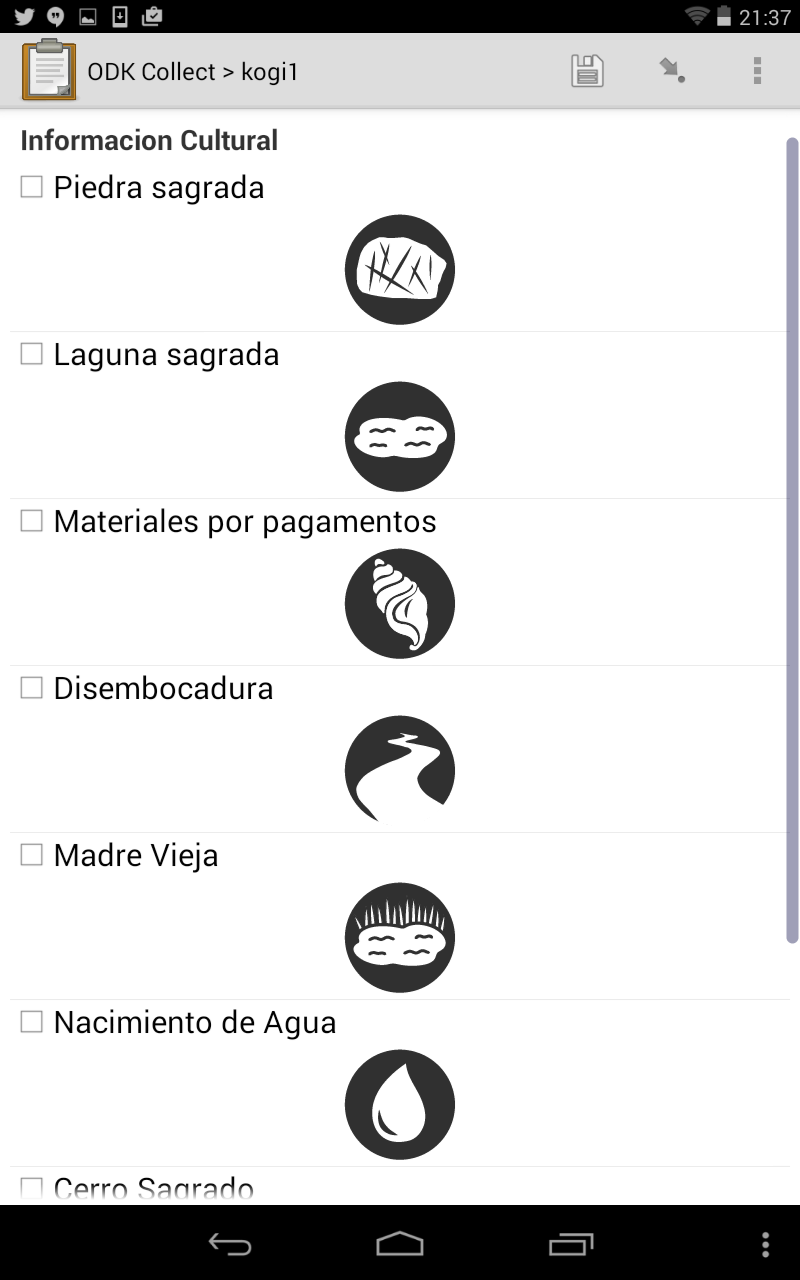Image resolution: width=800 pixels, height=1280 pixels.
Task: Check the Materiales por pagamentos checkbox
Action: tap(32, 521)
